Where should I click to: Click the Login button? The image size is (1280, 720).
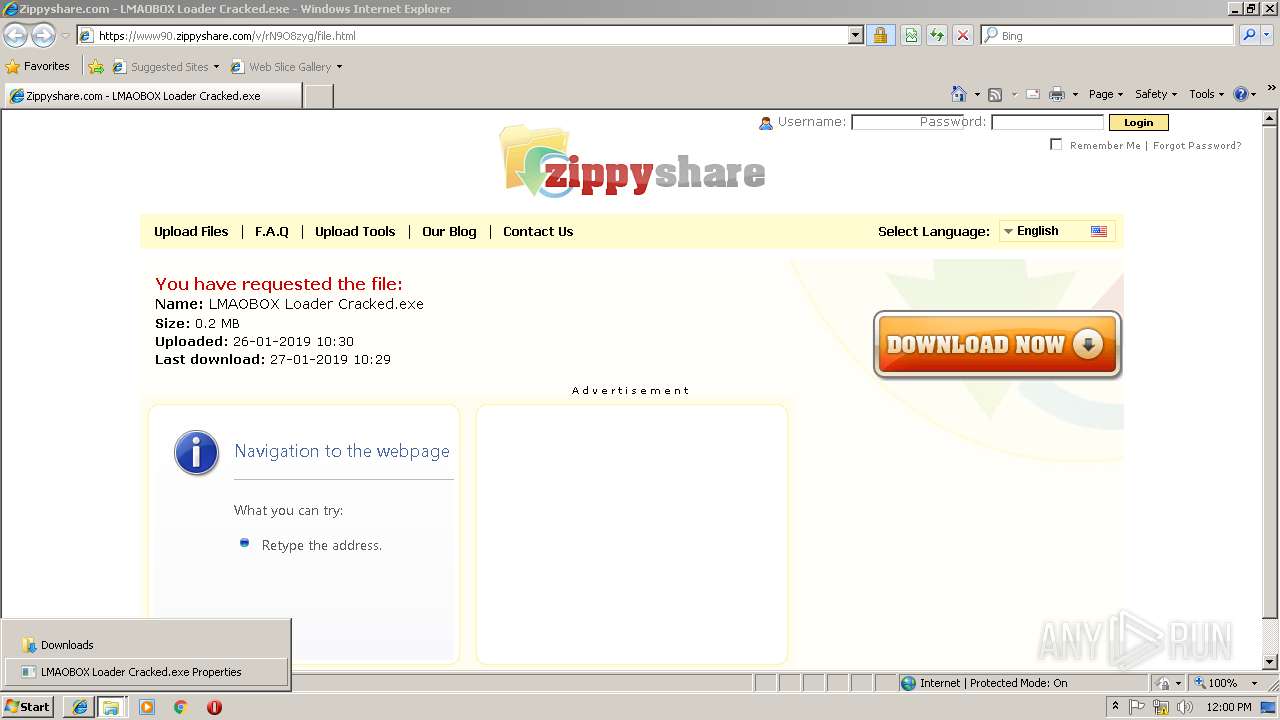pyautogui.click(x=1138, y=122)
